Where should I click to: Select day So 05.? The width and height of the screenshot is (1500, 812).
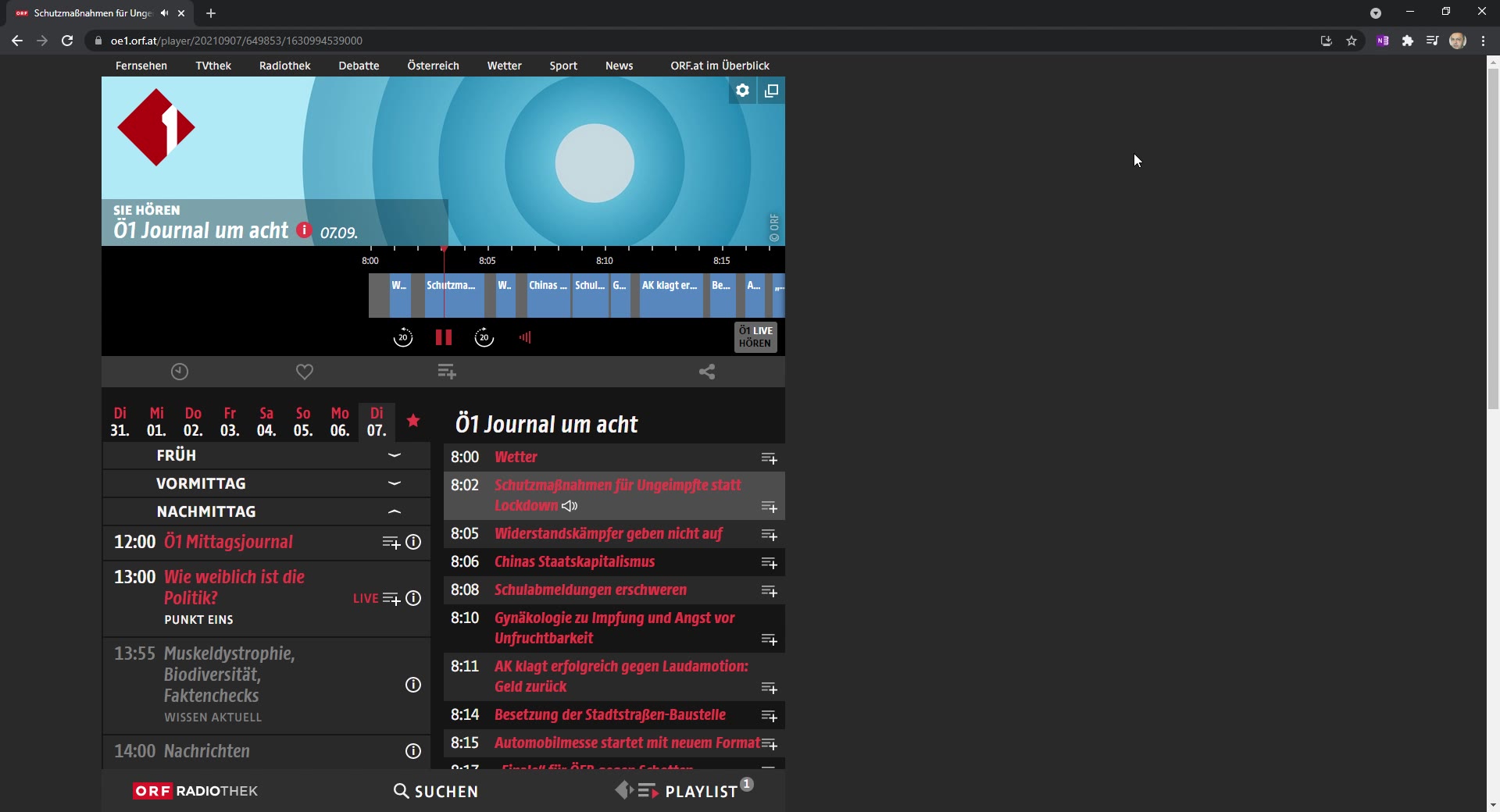303,422
